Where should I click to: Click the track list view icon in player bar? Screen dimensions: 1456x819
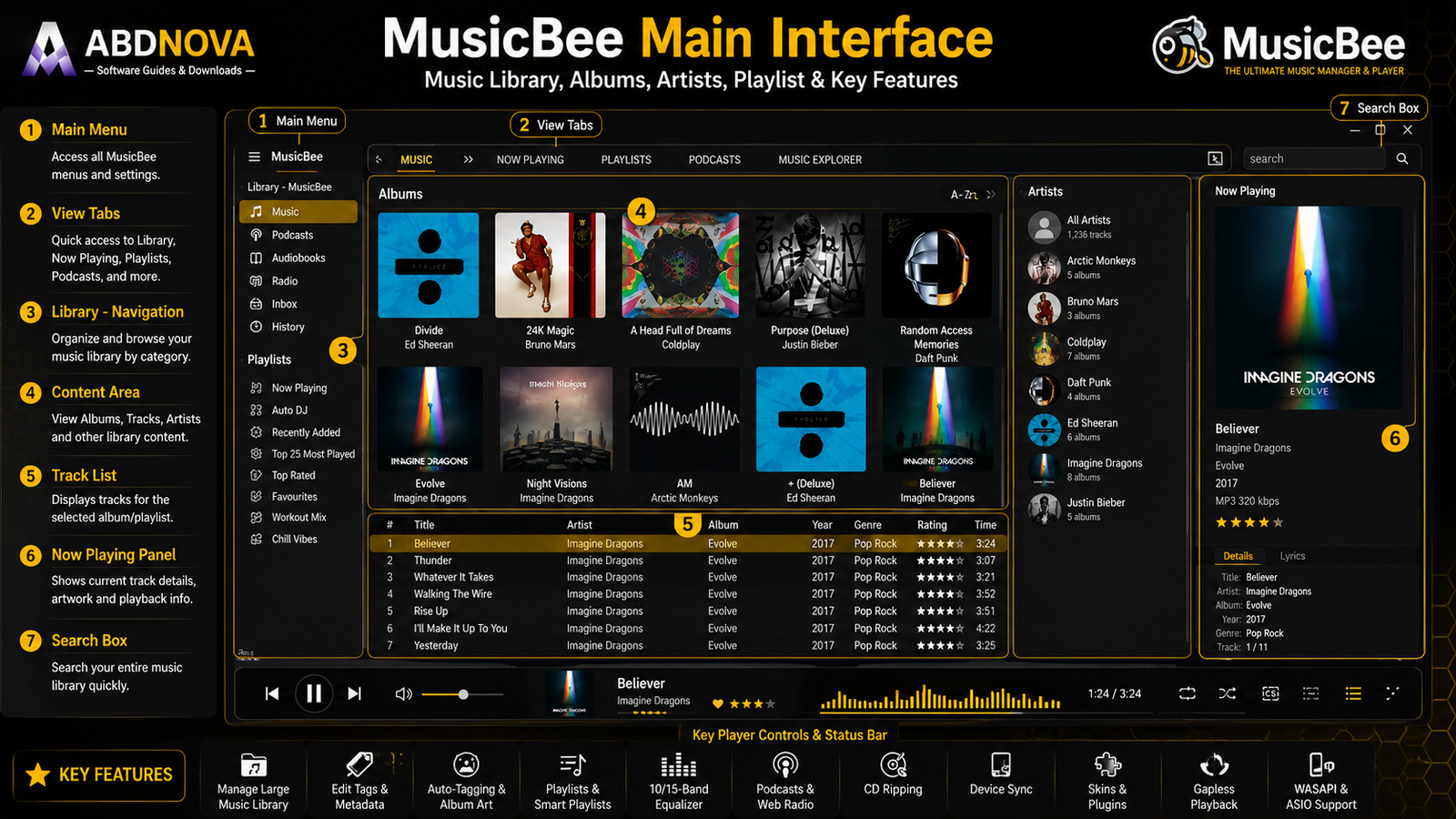coord(1353,693)
